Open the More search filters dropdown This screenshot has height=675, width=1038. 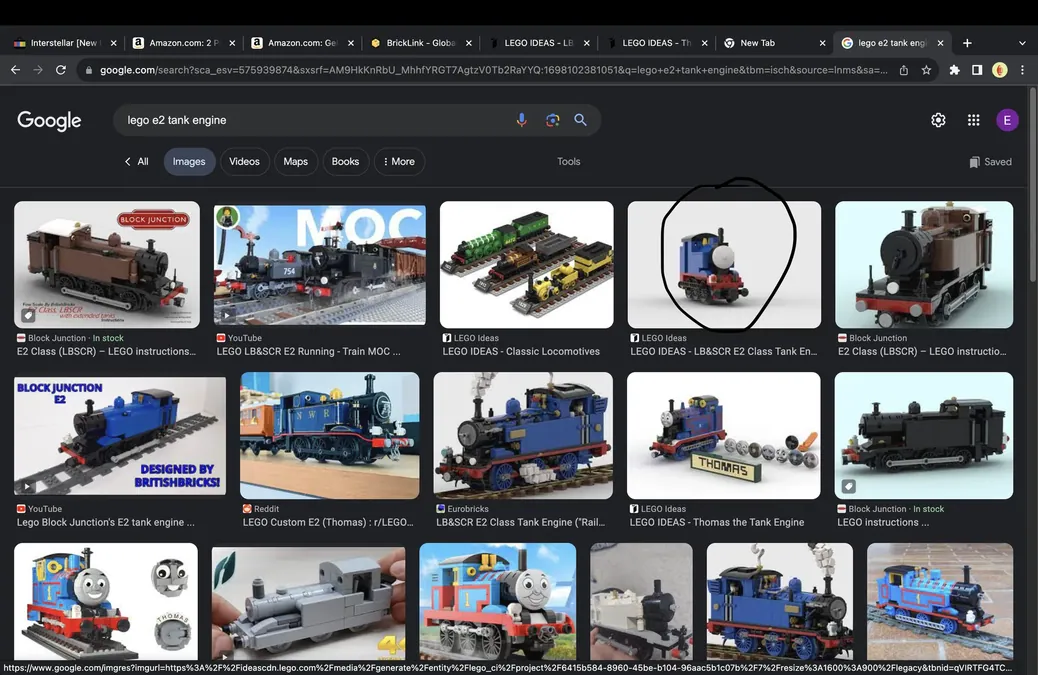point(399,161)
